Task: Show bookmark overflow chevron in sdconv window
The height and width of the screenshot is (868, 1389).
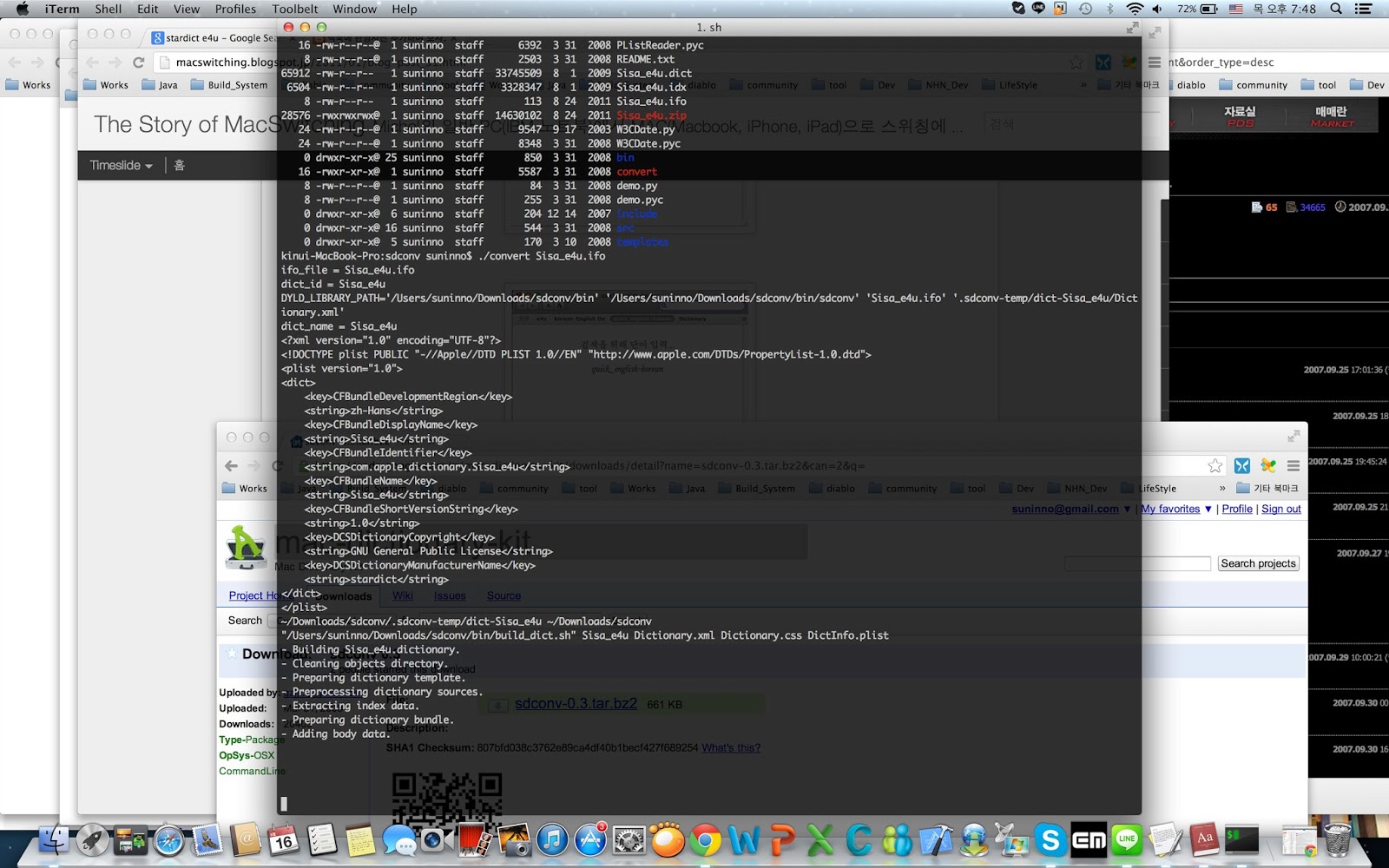Action: (x=1222, y=488)
